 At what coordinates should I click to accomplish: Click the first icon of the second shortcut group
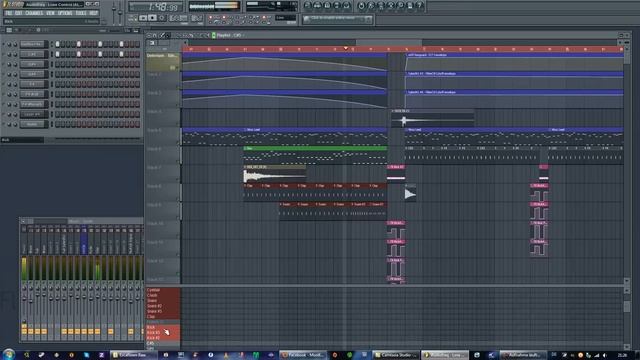(361, 5)
